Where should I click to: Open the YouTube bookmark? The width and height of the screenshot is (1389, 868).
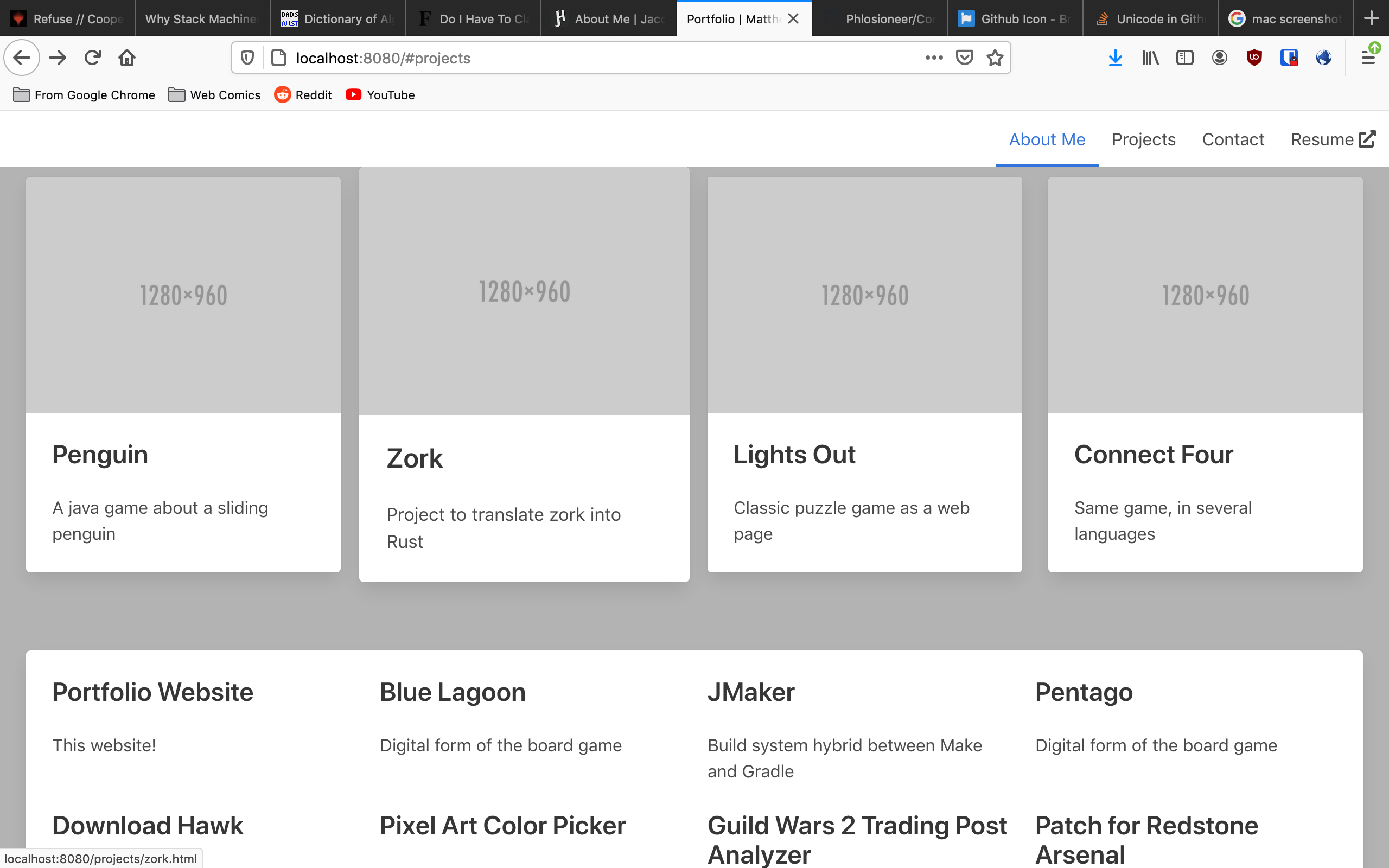(x=380, y=95)
